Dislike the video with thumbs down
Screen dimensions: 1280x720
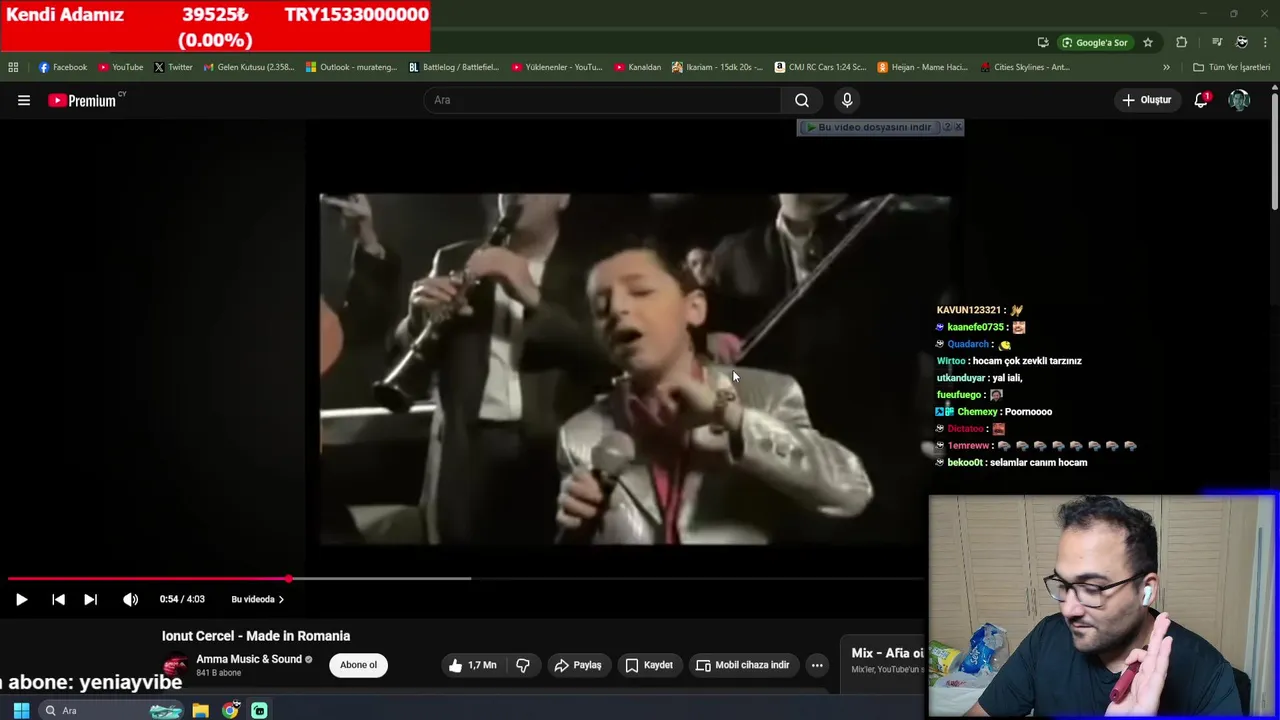[522, 665]
